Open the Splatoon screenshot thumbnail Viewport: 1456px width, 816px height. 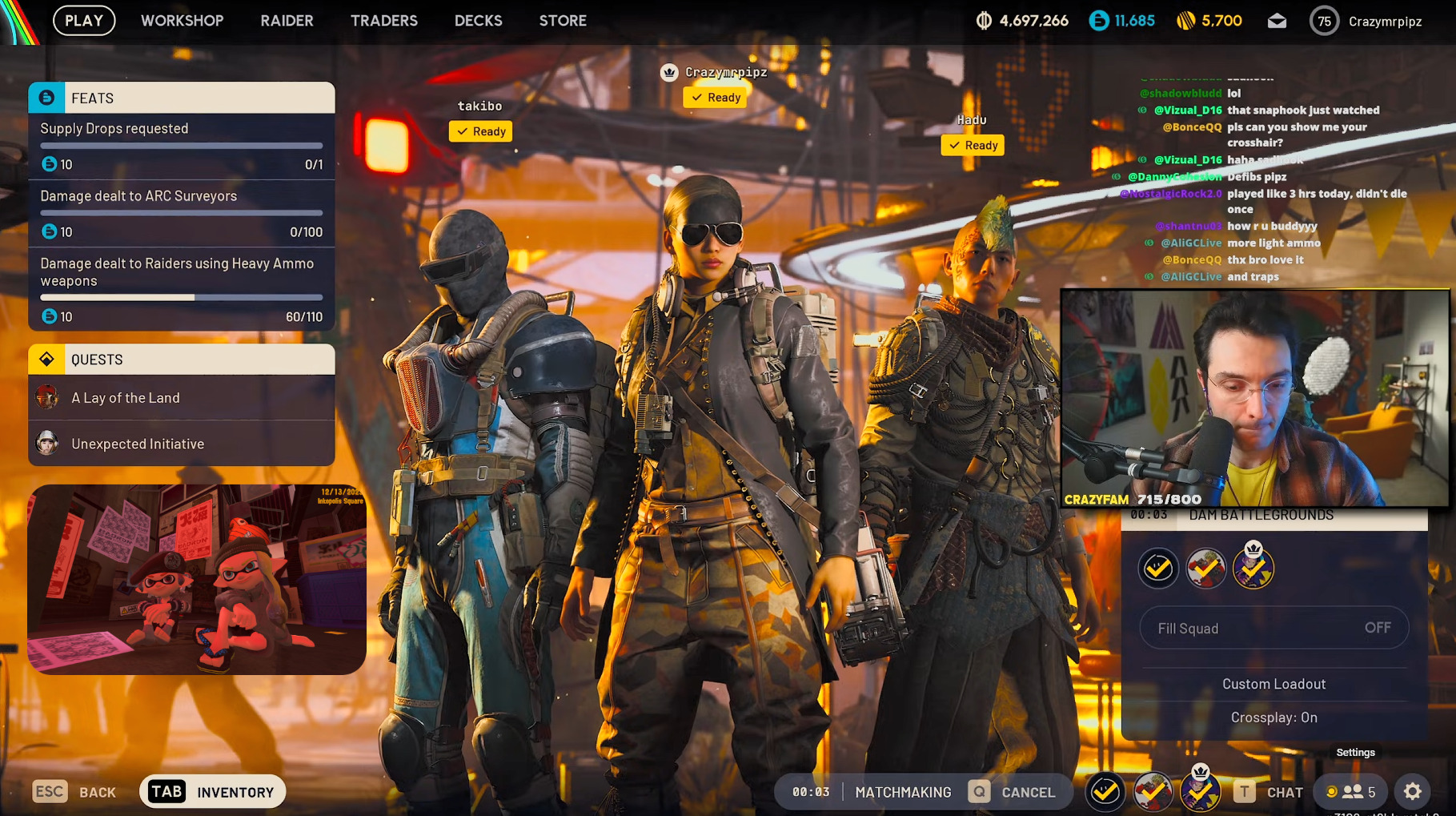(197, 579)
